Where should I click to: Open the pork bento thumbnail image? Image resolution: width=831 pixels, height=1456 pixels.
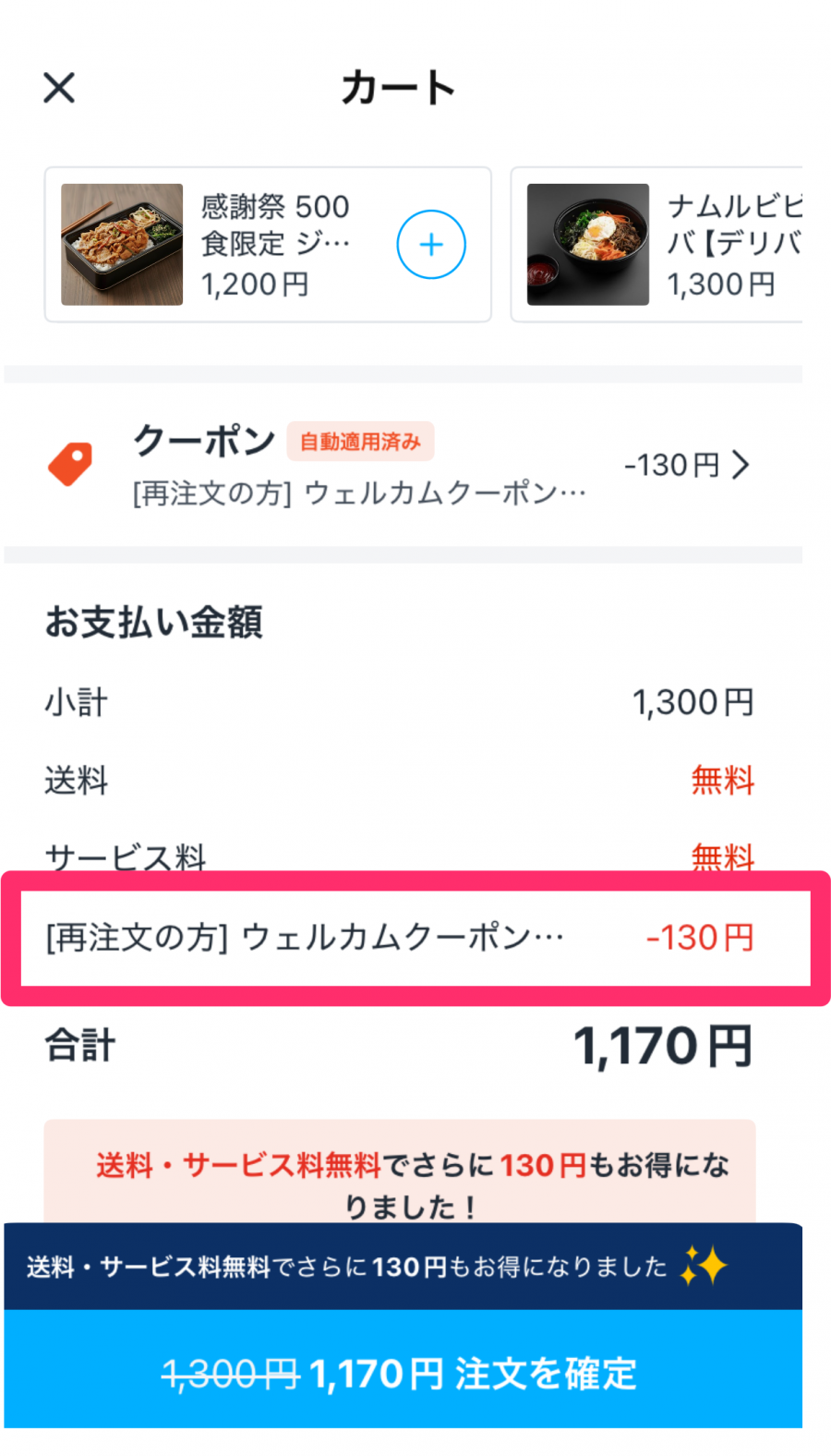(x=122, y=245)
